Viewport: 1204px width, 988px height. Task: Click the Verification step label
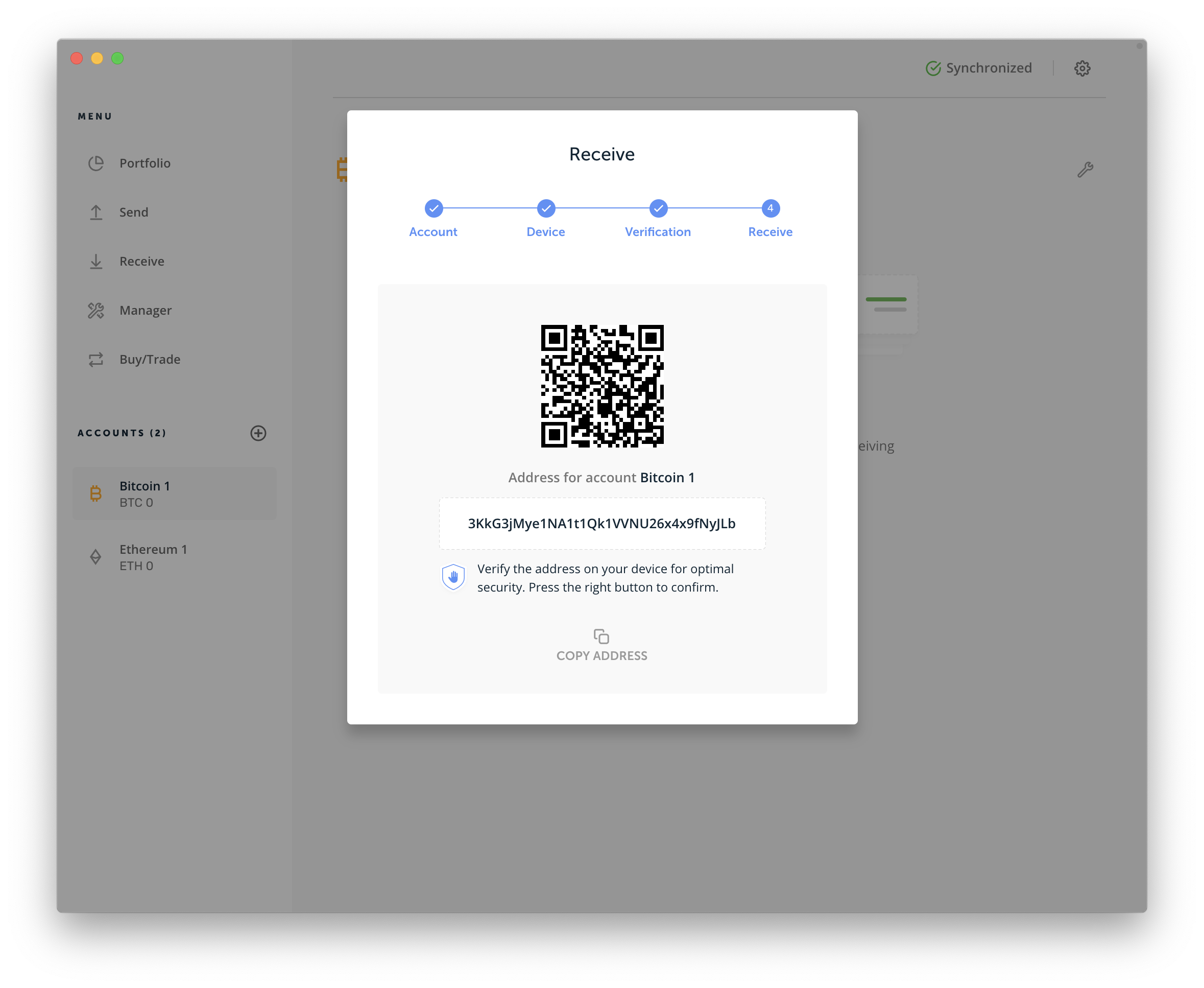point(658,232)
